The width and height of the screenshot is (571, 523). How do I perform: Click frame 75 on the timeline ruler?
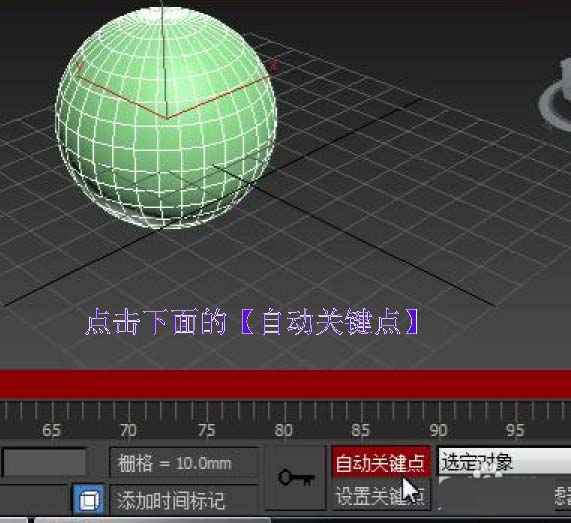(x=206, y=430)
